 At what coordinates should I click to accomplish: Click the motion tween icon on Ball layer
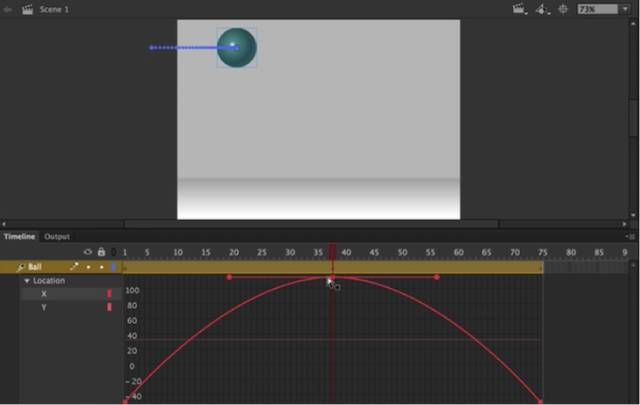[21, 268]
